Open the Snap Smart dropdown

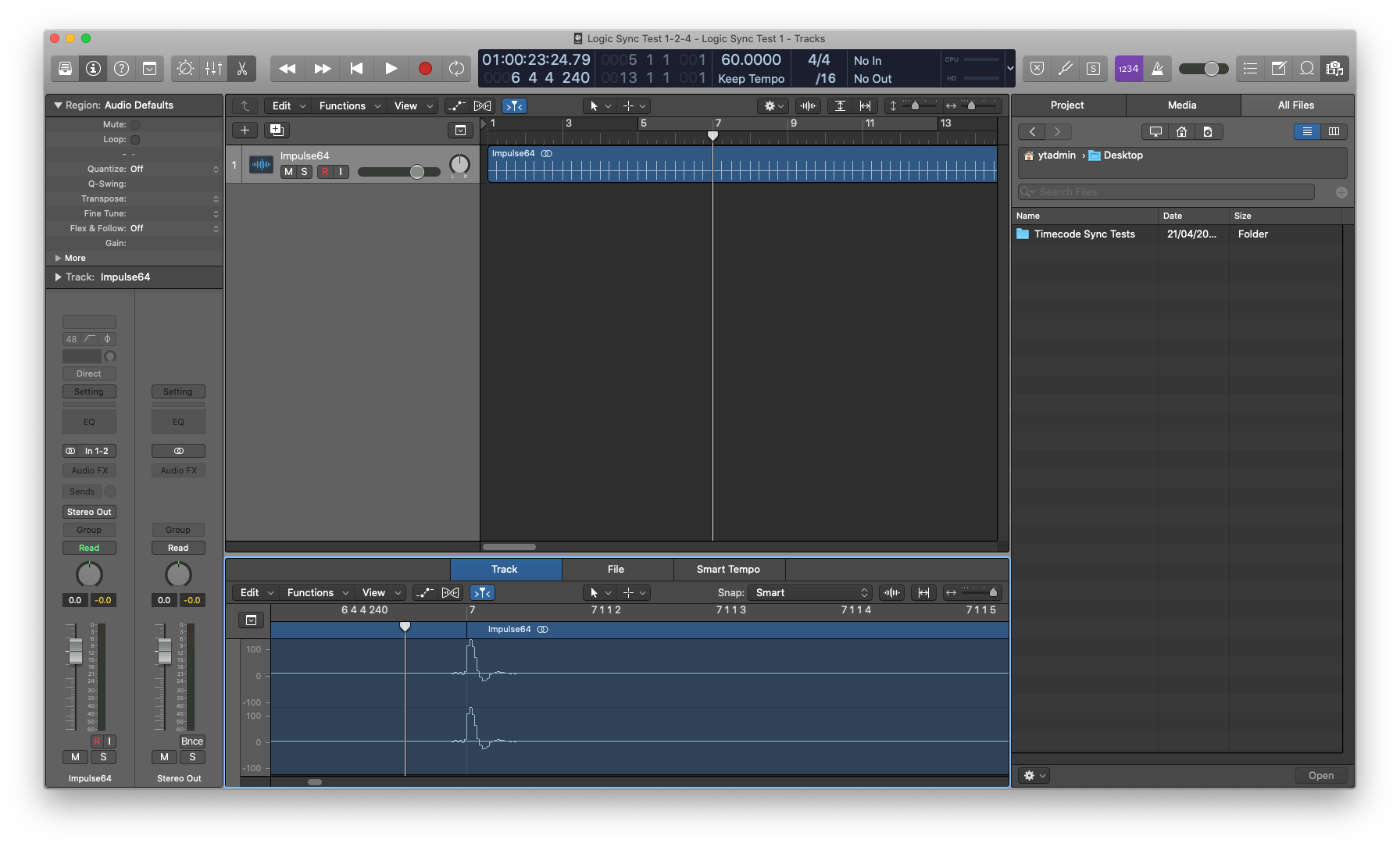point(810,593)
